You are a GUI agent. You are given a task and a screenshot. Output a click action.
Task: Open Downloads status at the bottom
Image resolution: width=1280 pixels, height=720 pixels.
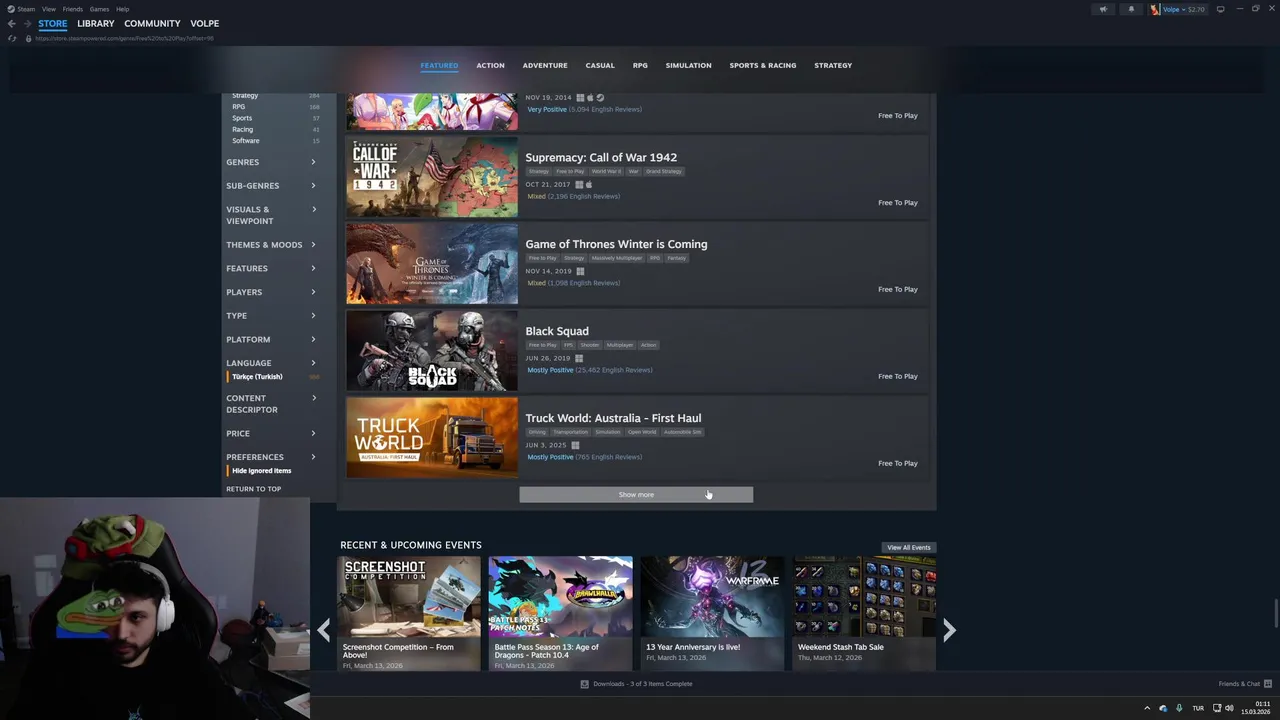click(636, 684)
